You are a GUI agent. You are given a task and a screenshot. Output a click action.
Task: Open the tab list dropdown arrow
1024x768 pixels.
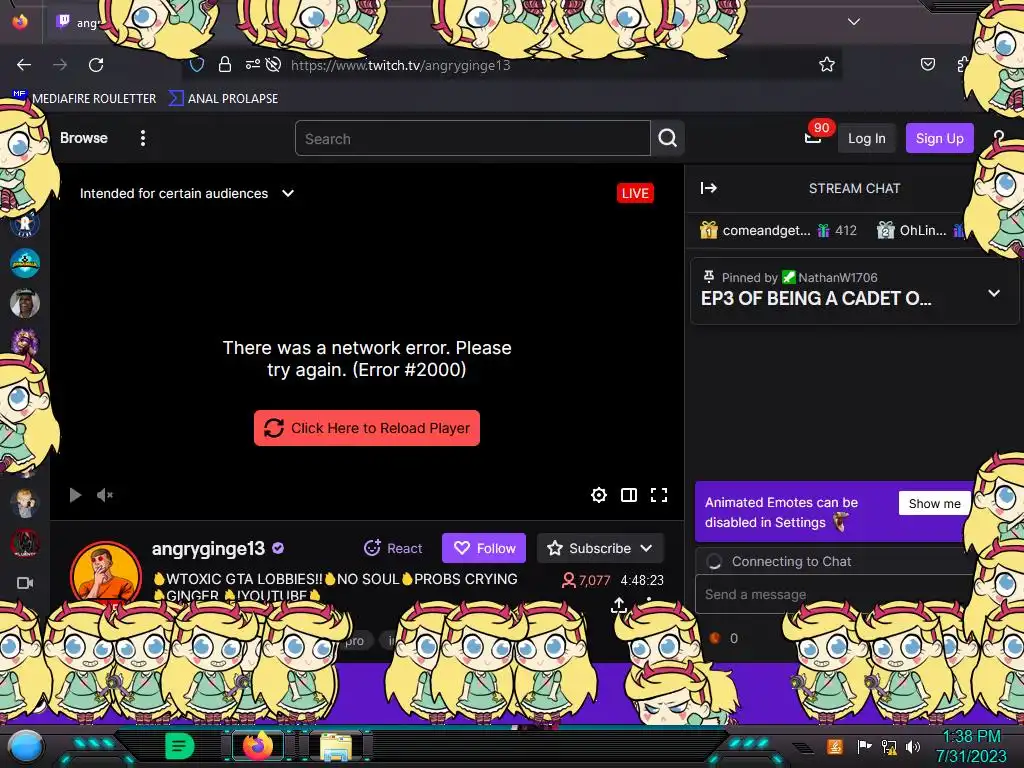[854, 22]
